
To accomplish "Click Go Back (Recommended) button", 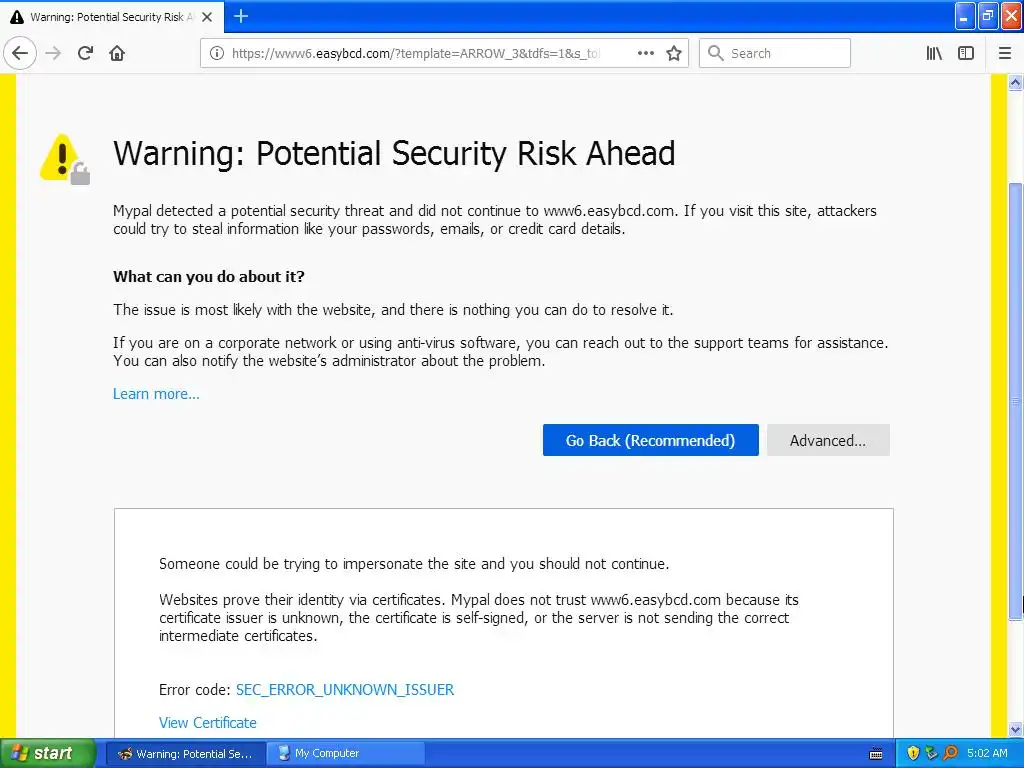I will tap(650, 440).
